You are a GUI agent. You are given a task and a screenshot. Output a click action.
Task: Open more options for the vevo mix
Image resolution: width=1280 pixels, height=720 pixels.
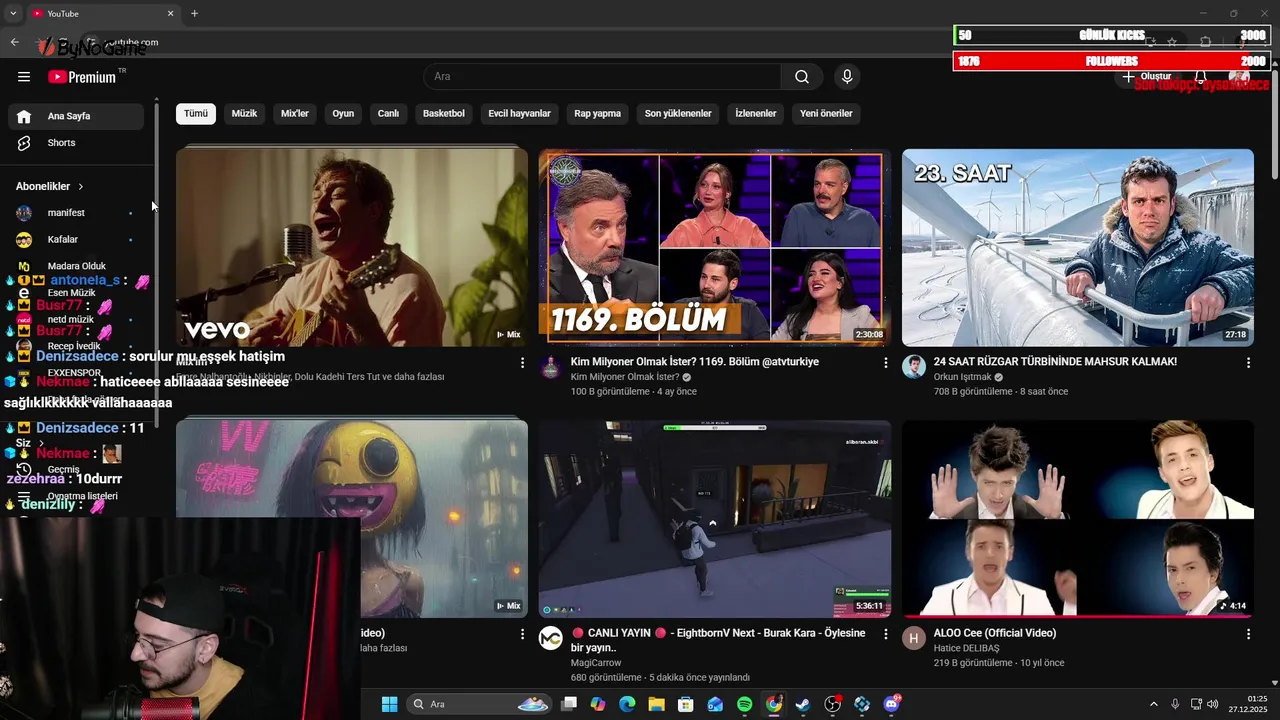(x=522, y=363)
